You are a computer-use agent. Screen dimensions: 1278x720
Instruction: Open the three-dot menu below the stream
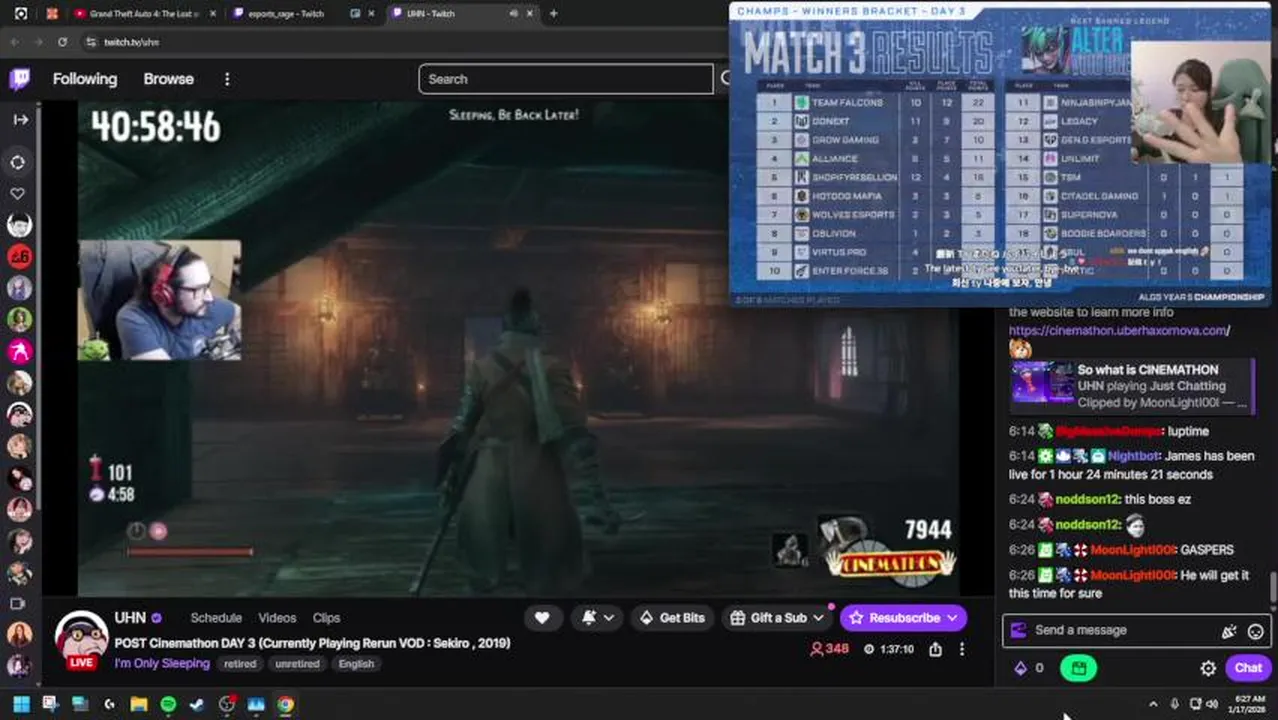[962, 649]
